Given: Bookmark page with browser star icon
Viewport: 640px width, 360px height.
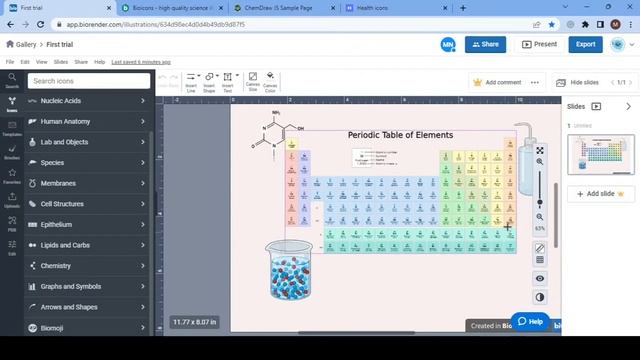Looking at the screenshot, I should coord(551,24).
